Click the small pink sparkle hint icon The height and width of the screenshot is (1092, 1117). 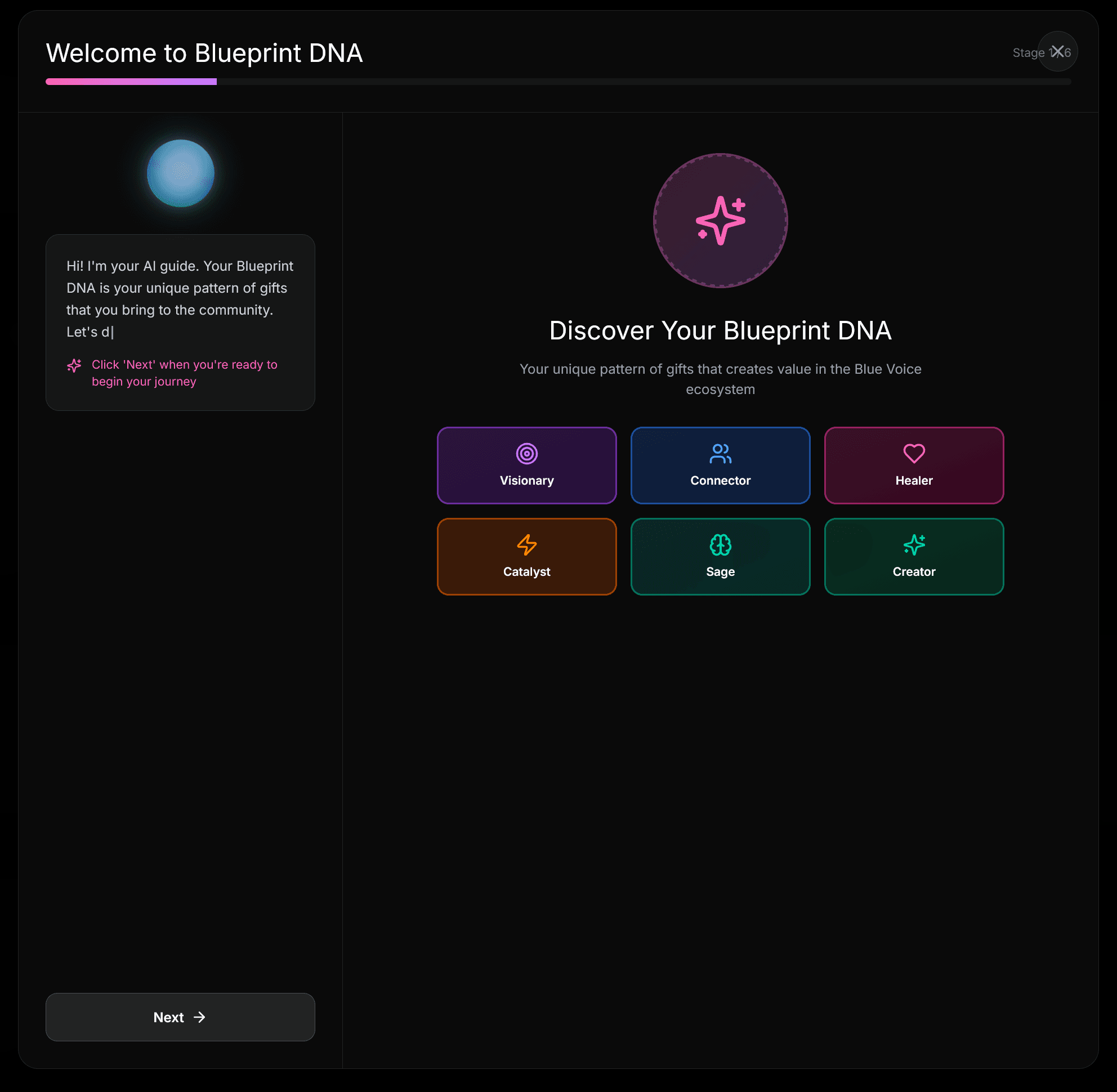click(74, 365)
